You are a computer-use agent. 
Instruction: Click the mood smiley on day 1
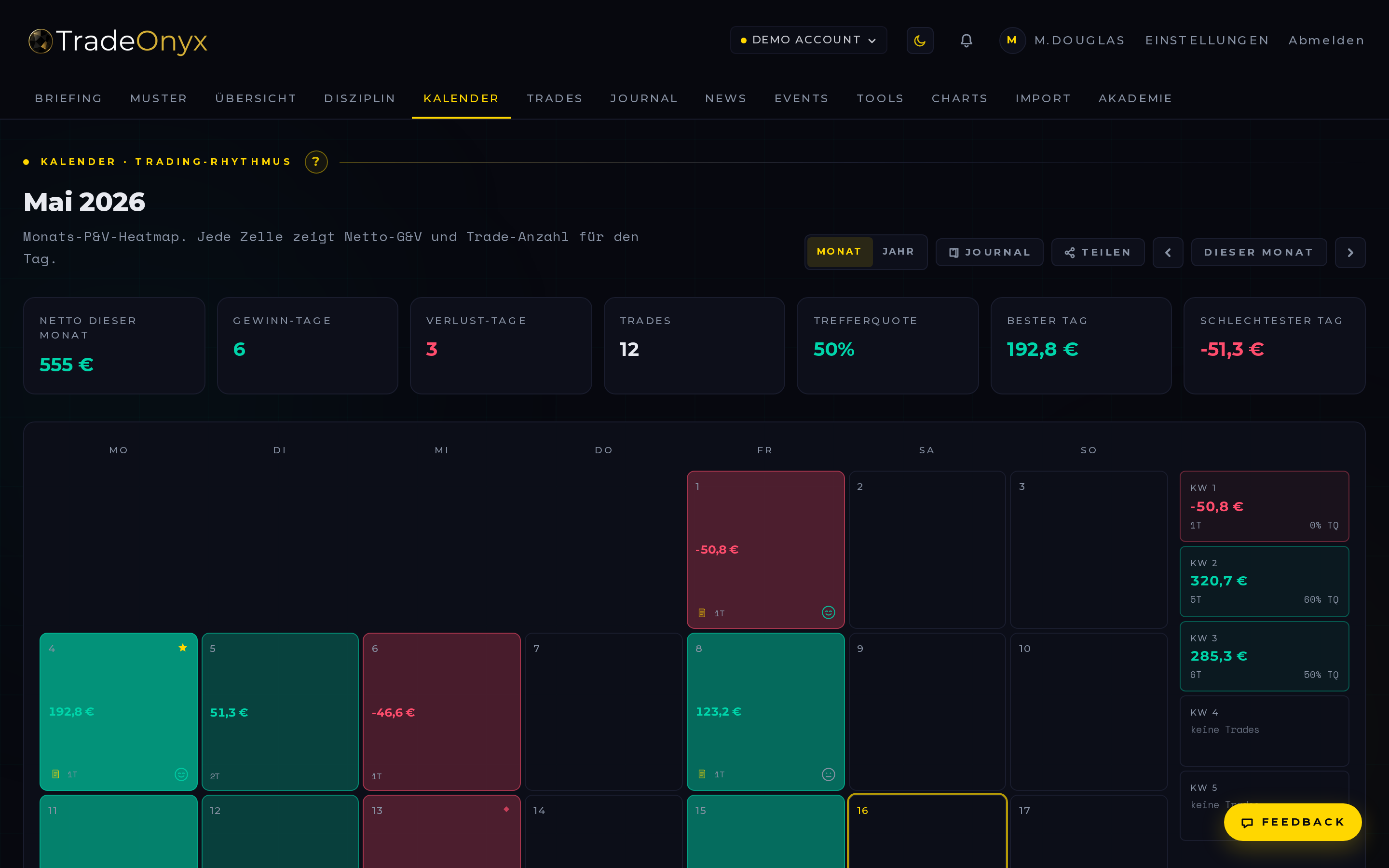click(x=828, y=612)
